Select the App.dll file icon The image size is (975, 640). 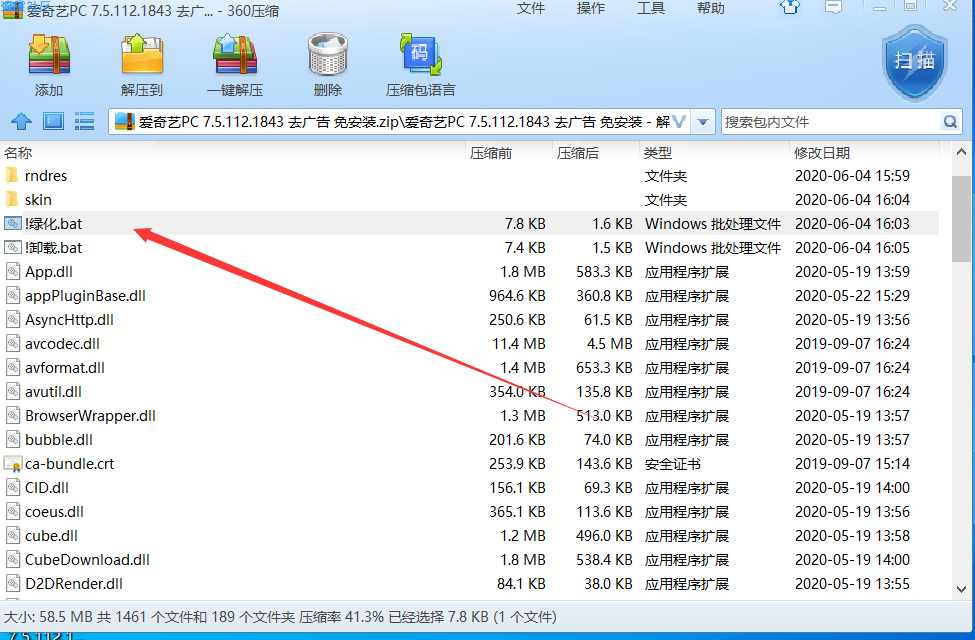13,272
